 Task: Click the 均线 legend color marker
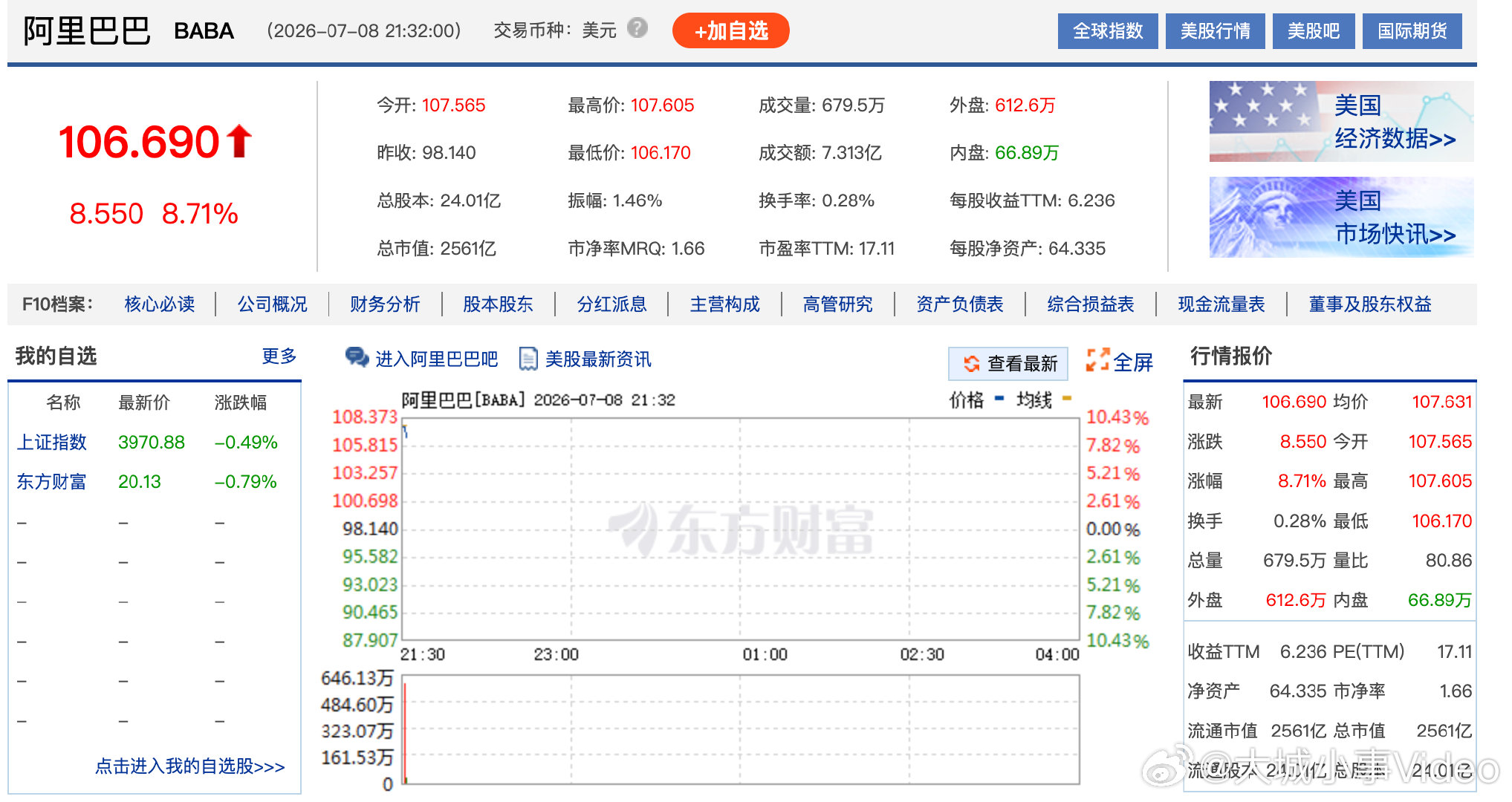[1067, 399]
